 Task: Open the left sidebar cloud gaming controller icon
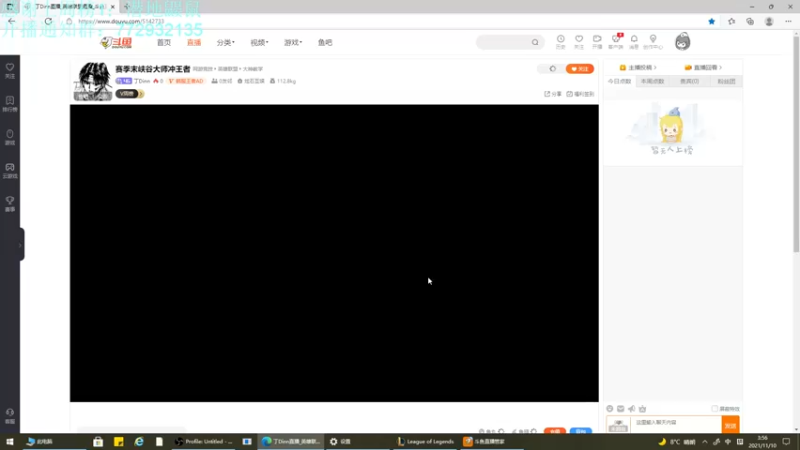coord(10,170)
